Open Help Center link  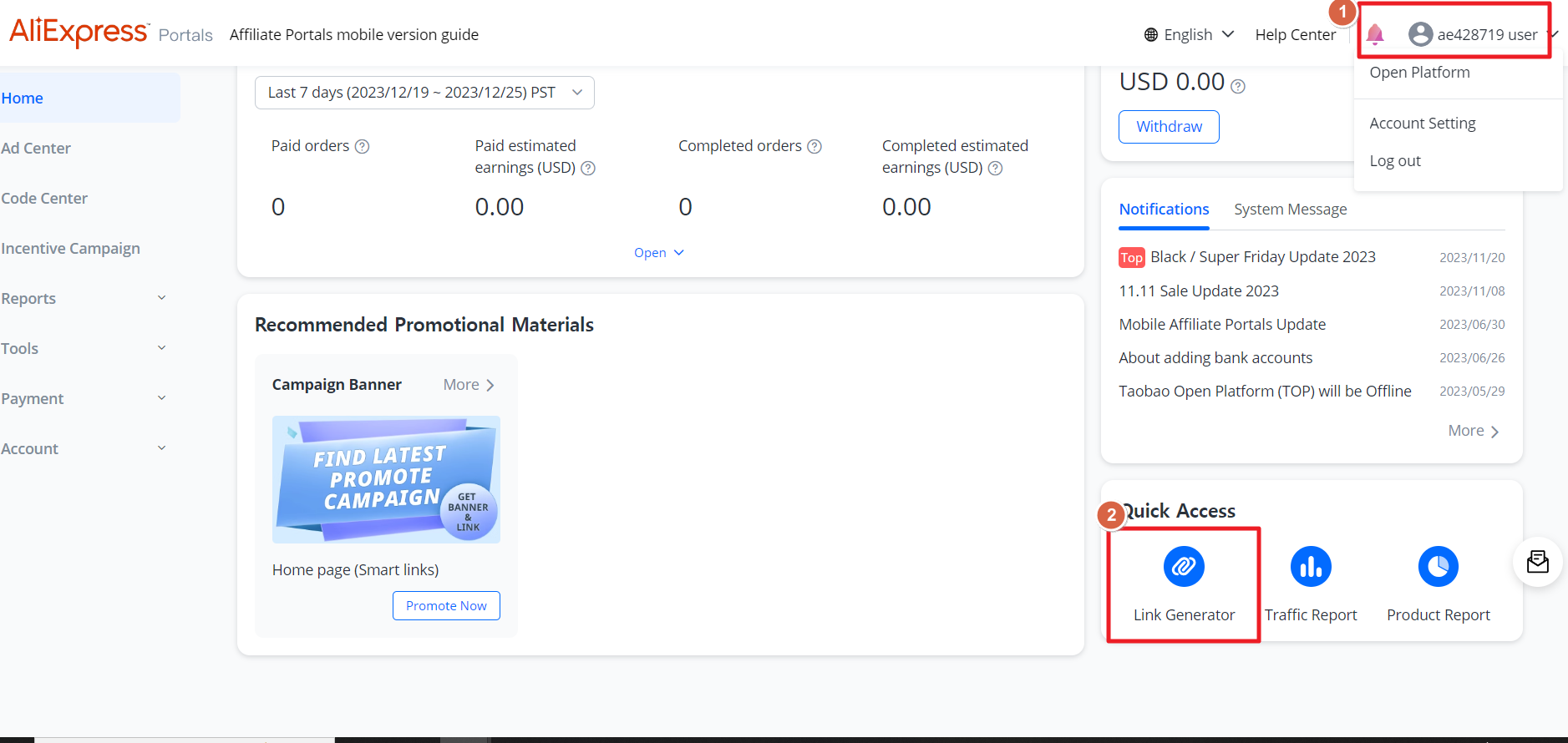pos(1295,35)
